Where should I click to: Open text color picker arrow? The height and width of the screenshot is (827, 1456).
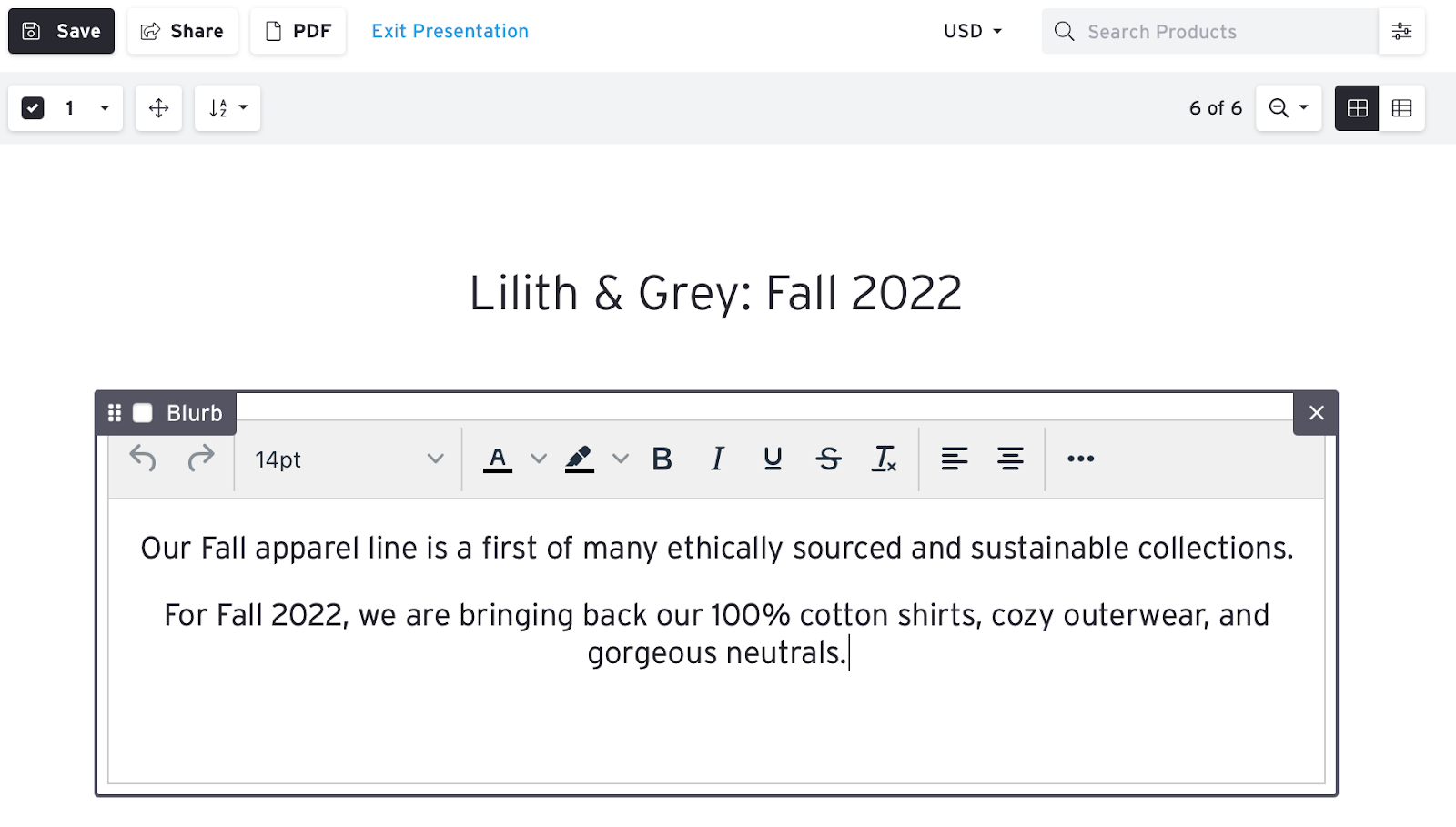[x=539, y=459]
